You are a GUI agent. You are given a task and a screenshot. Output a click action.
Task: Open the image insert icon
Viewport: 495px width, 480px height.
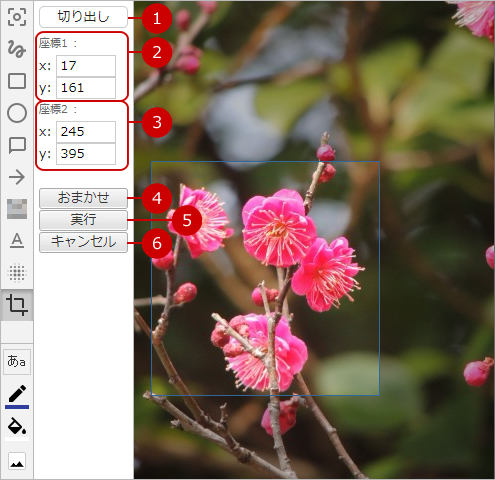pos(17,462)
